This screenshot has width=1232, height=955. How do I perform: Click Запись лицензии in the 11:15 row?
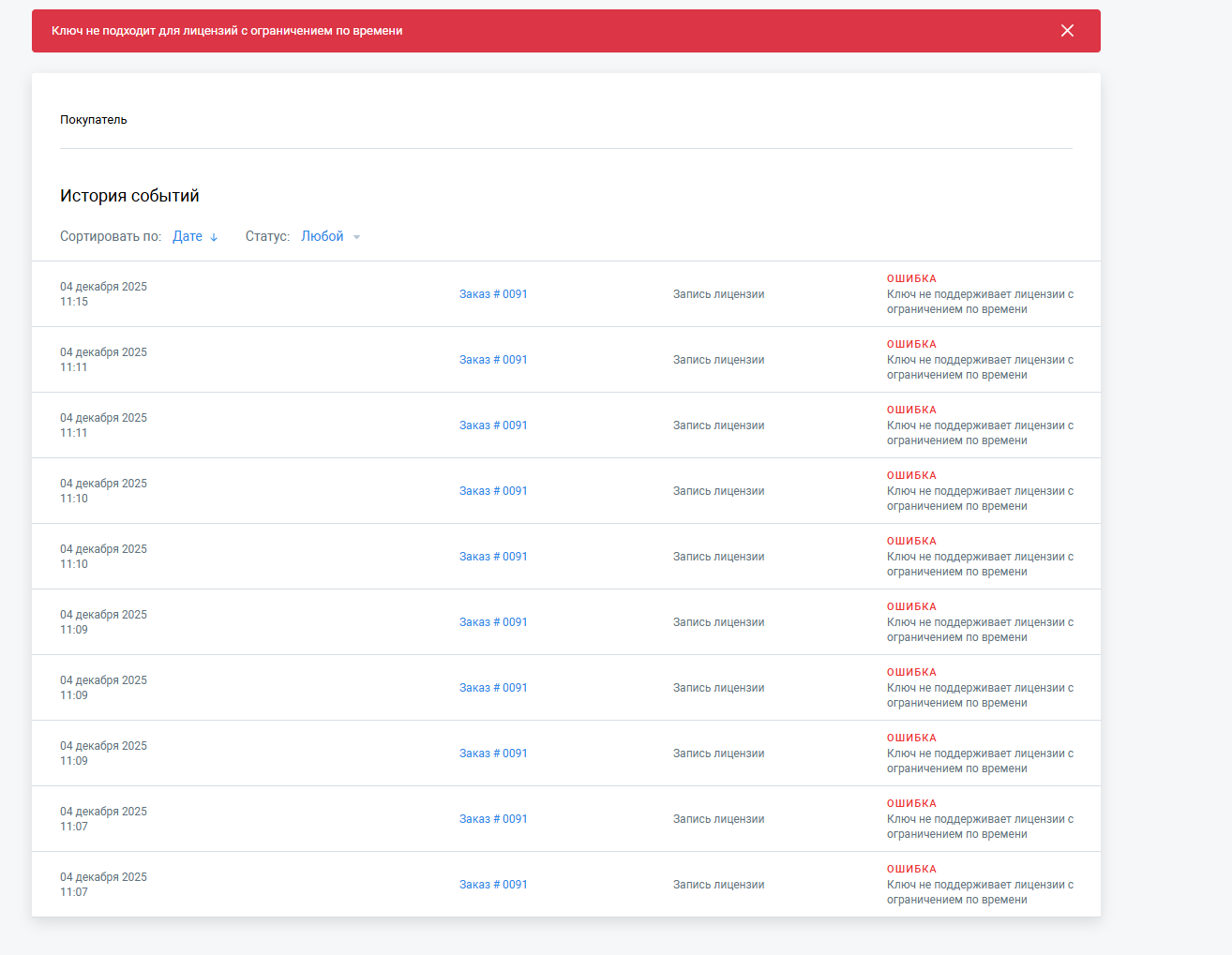pyautogui.click(x=718, y=294)
